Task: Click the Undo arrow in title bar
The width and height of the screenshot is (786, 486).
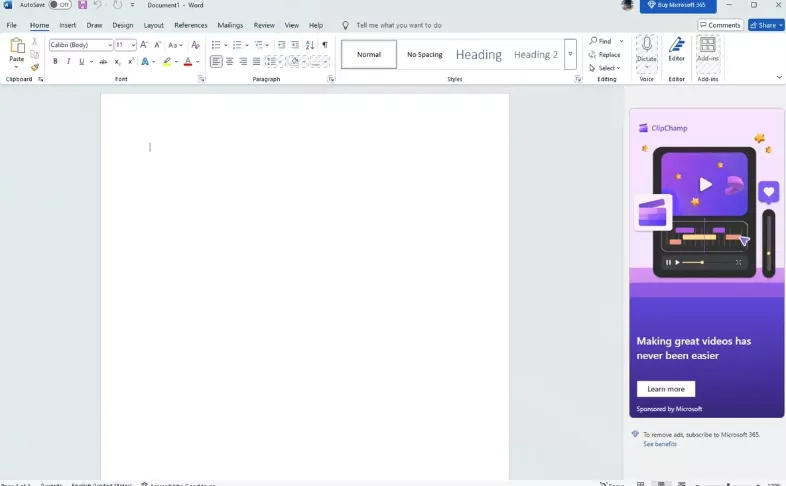Action: 98,5
